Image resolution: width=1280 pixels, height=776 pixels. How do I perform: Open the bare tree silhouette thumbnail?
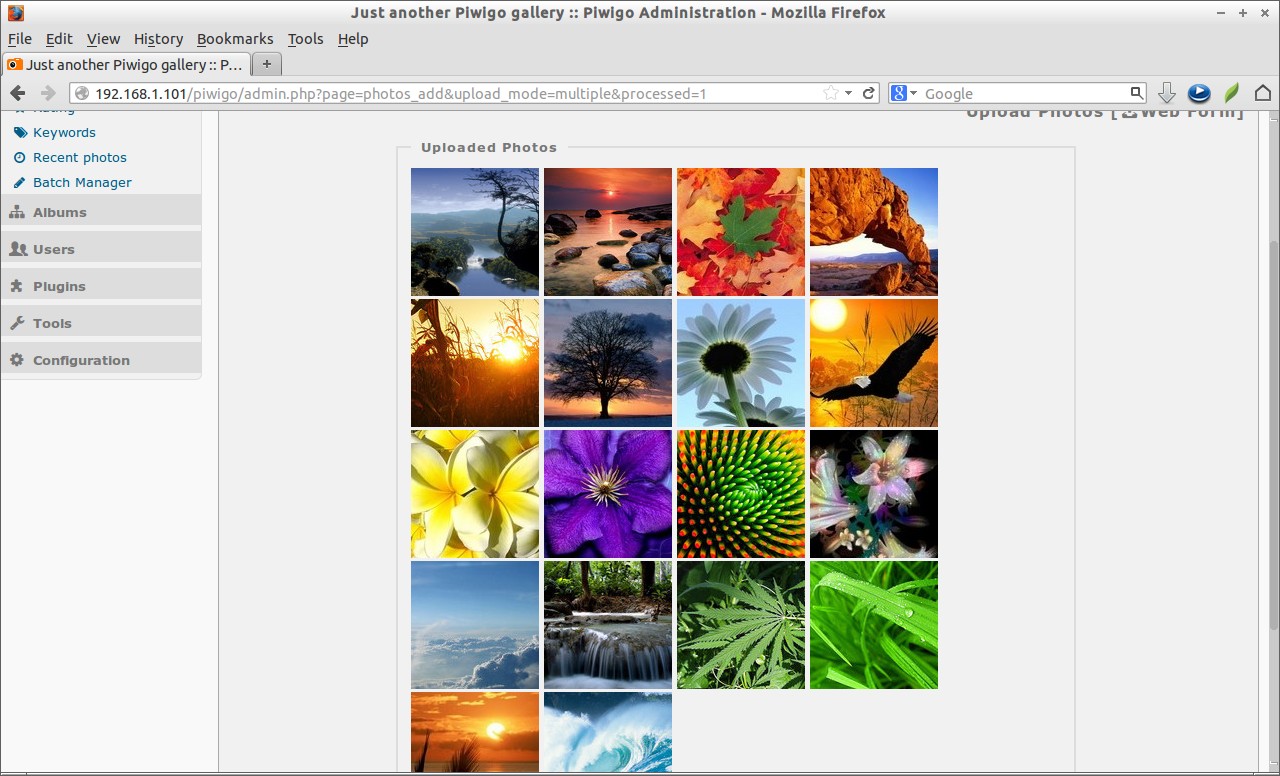coord(608,363)
